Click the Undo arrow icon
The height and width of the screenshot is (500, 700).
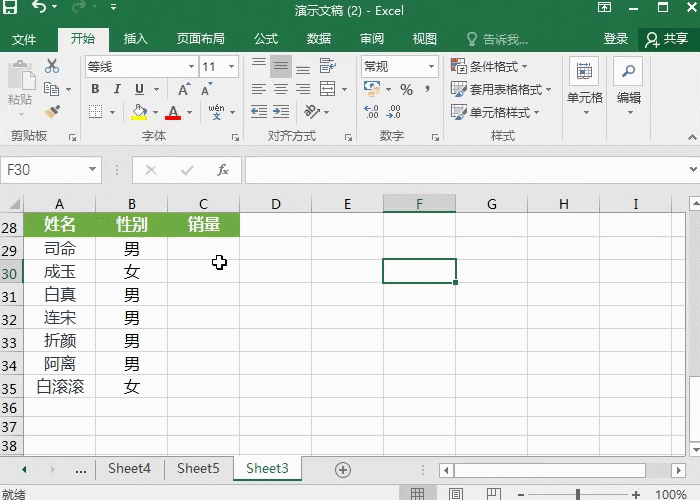pyautogui.click(x=40, y=6)
